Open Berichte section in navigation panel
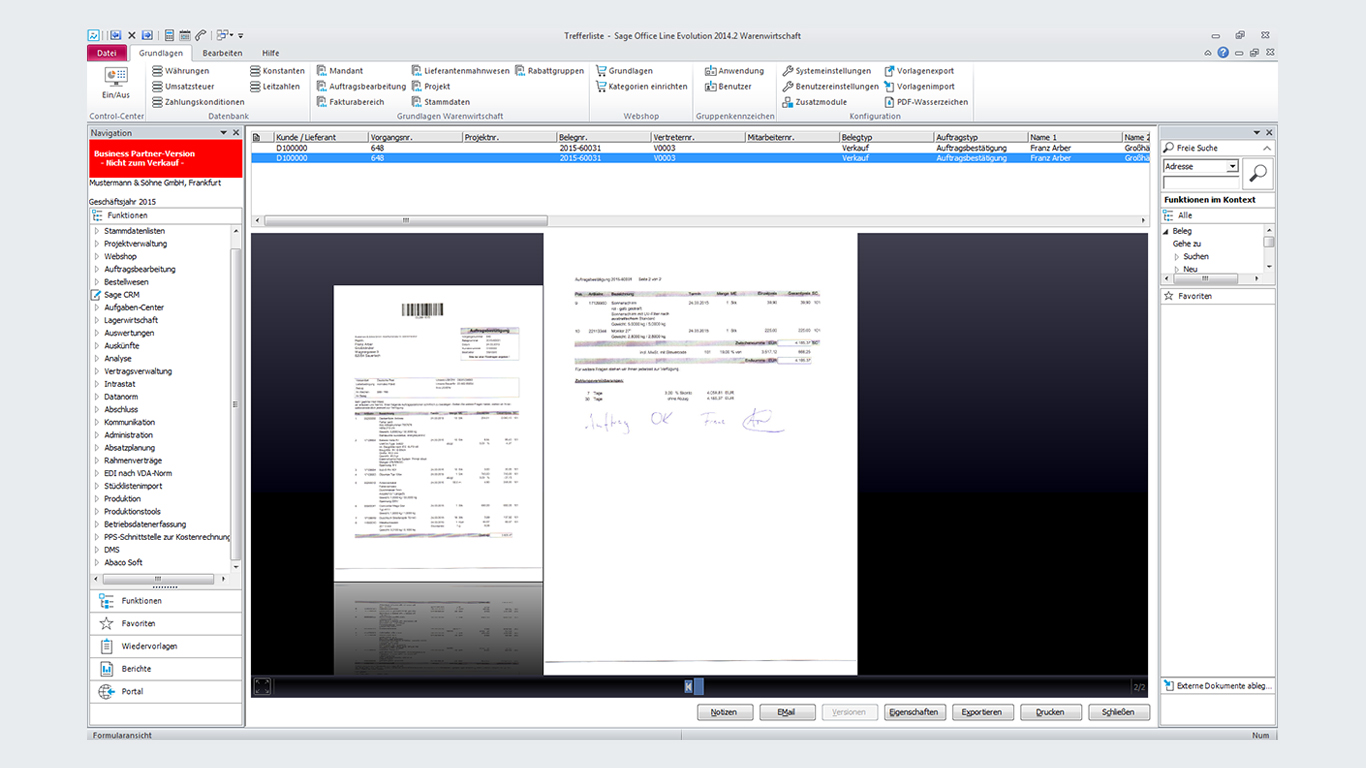Viewport: 1366px width, 768px height. click(166, 669)
